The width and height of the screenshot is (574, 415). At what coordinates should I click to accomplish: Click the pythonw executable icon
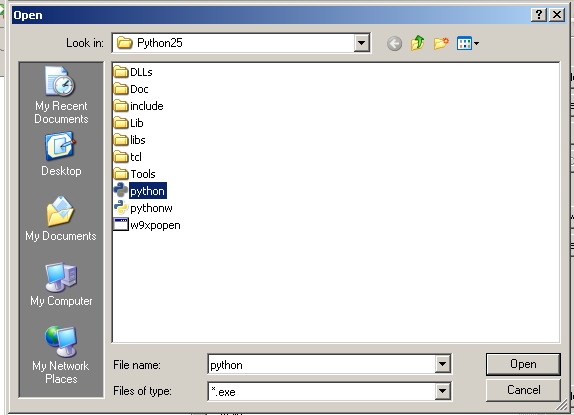coord(121,208)
